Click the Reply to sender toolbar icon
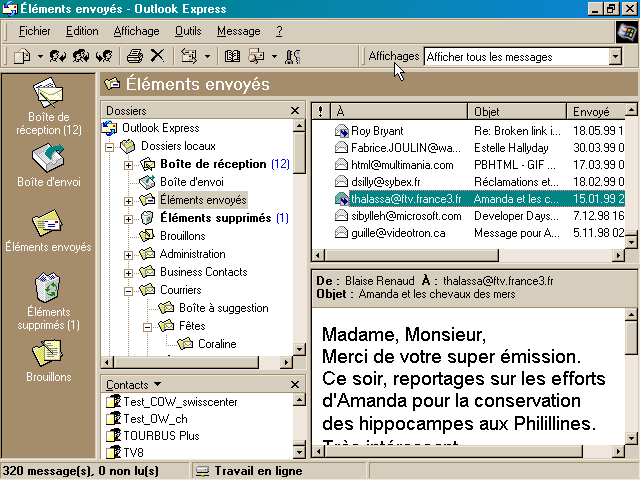This screenshot has height=480, width=640. coord(58,56)
